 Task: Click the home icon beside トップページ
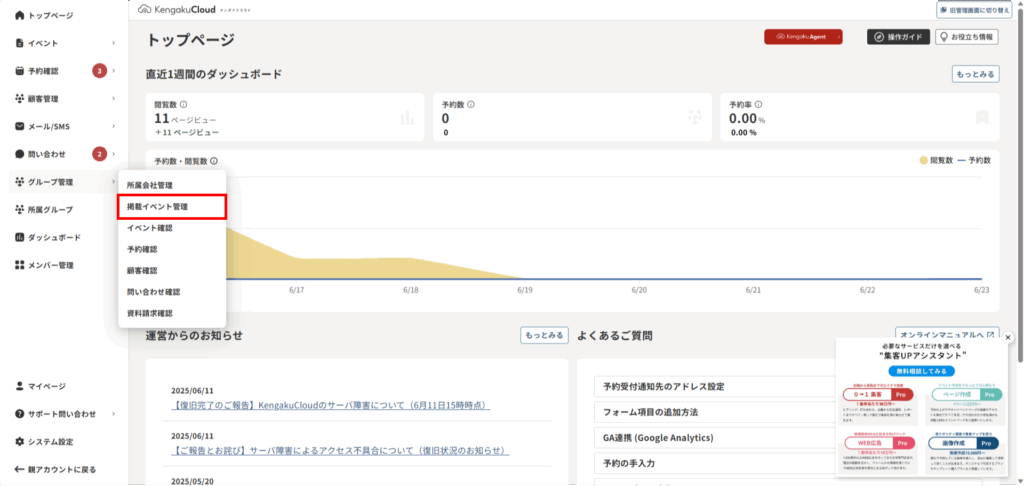[x=20, y=16]
